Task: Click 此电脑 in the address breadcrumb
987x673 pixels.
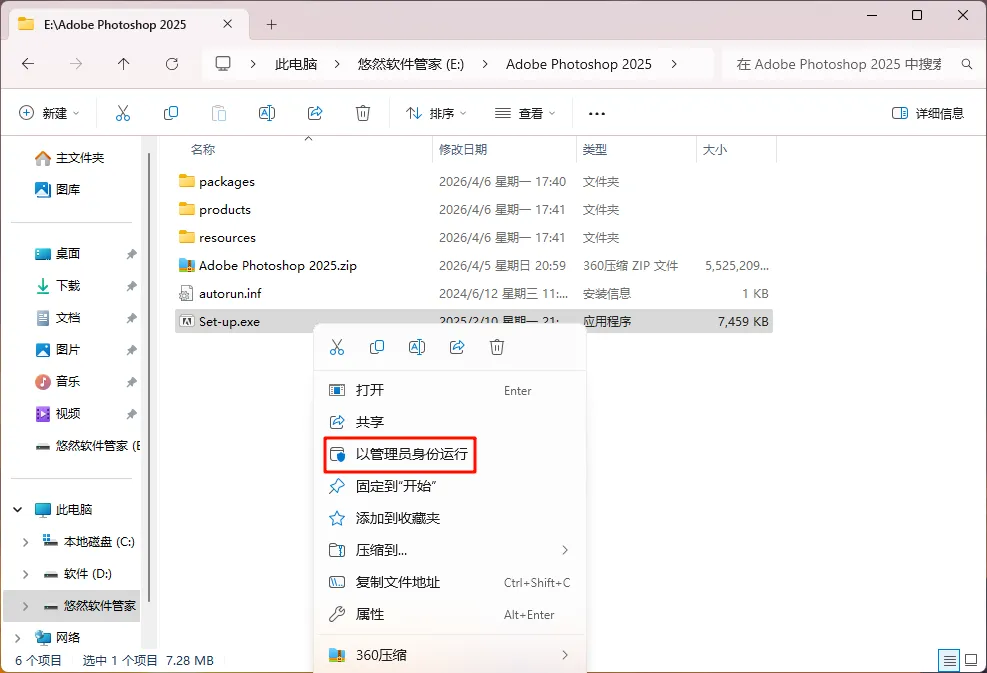Action: pos(296,64)
